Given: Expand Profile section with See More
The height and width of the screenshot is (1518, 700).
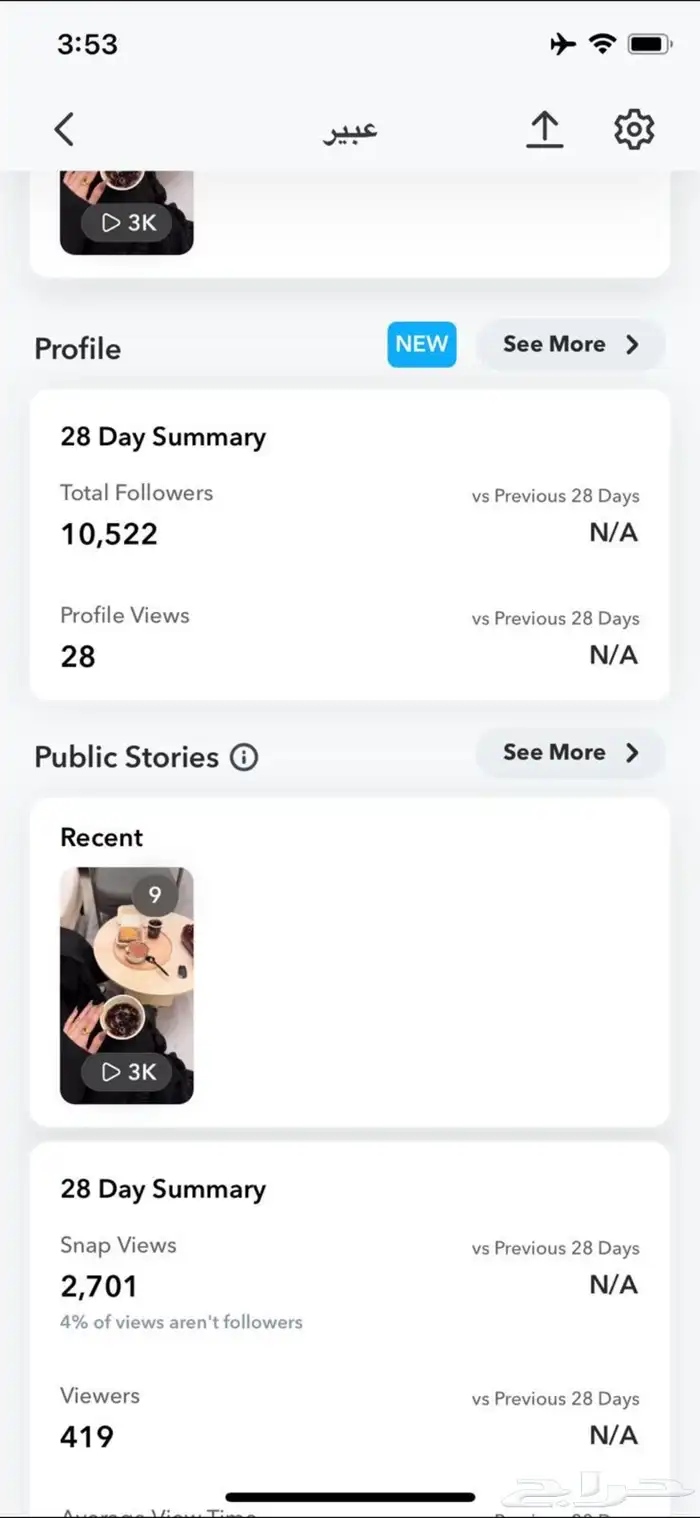Looking at the screenshot, I should 570,344.
